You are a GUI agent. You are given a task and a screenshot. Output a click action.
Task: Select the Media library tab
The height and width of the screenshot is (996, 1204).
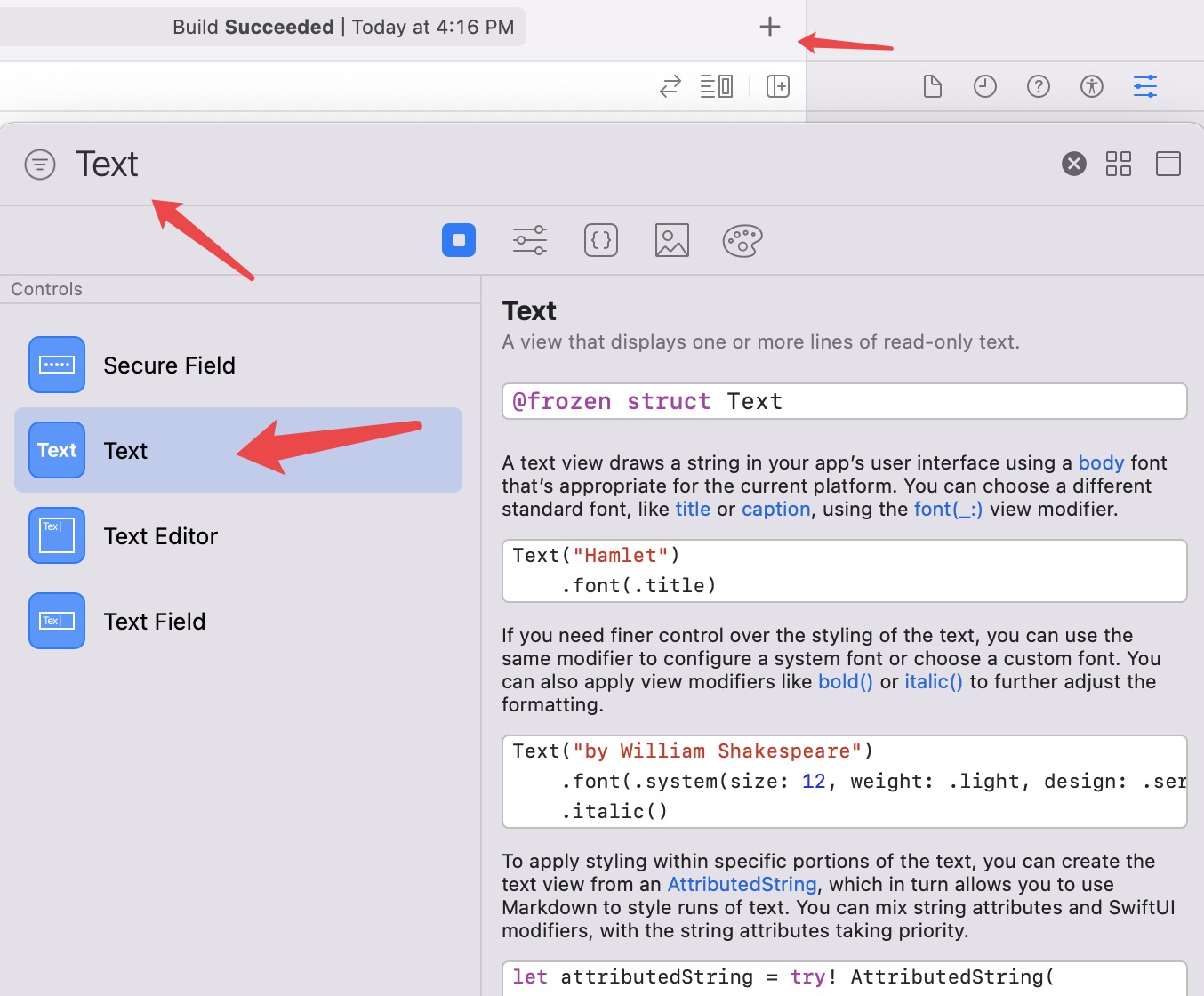672,240
